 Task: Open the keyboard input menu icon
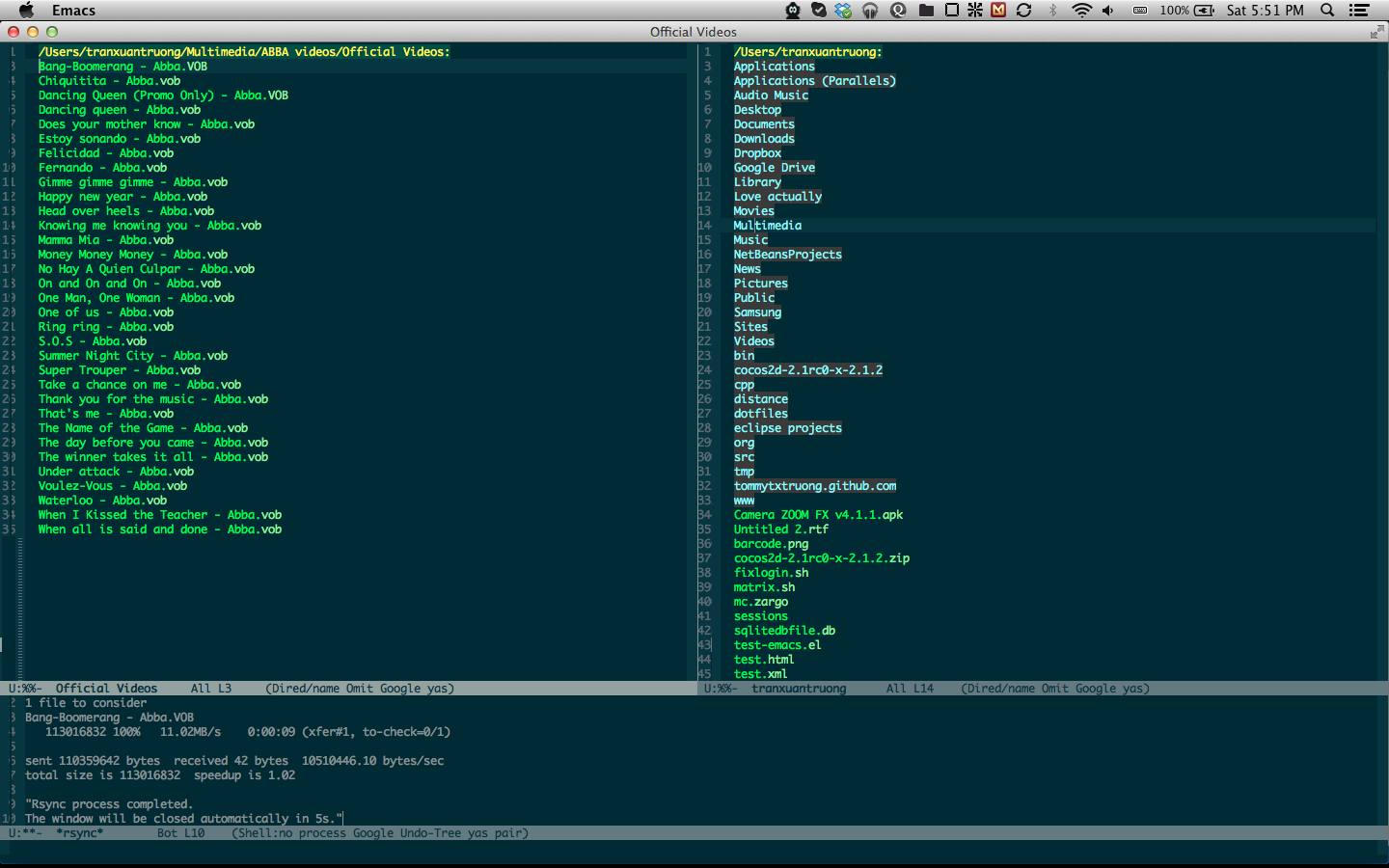click(x=1139, y=10)
